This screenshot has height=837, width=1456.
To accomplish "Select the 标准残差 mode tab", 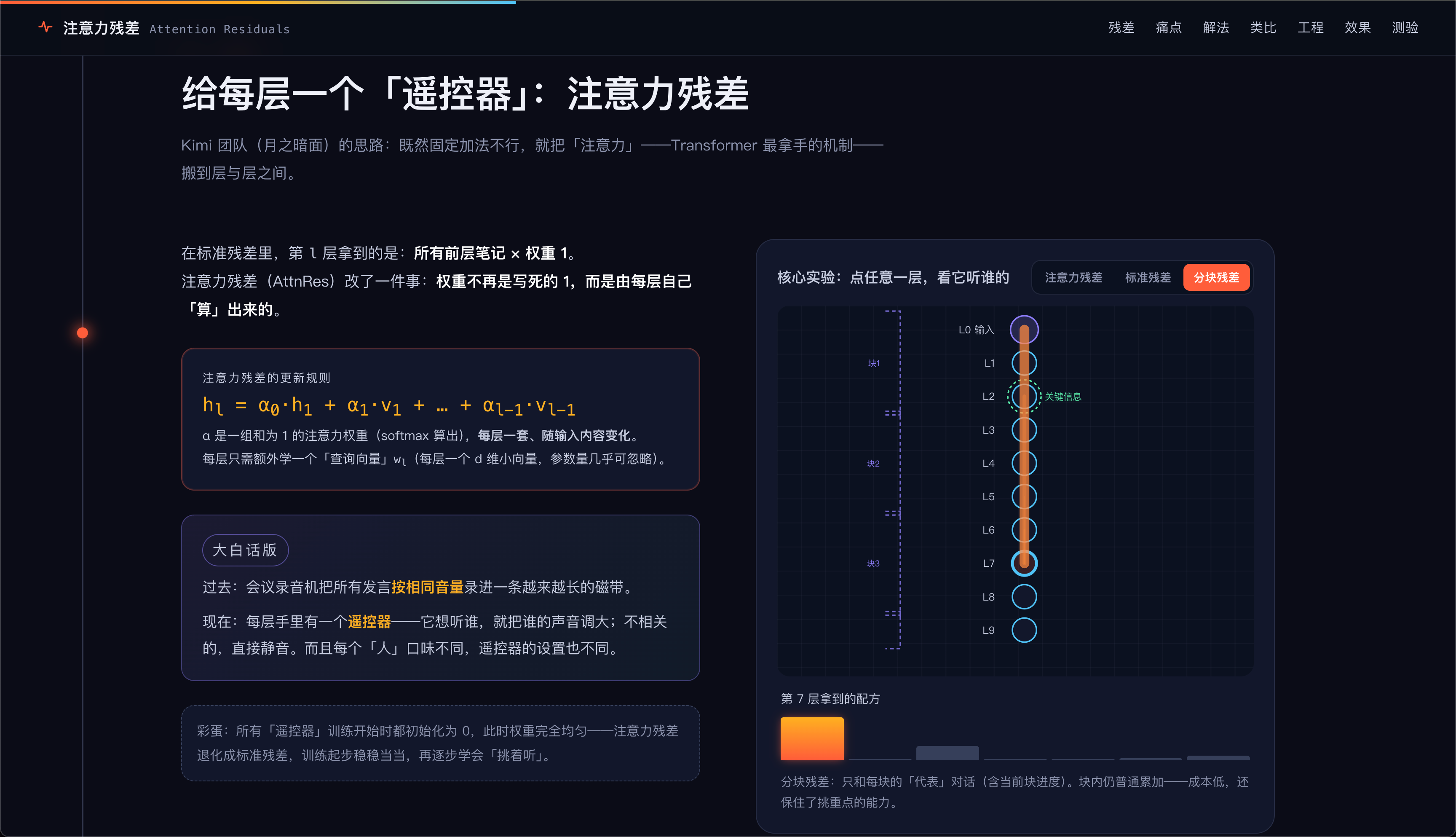I will 1148,278.
